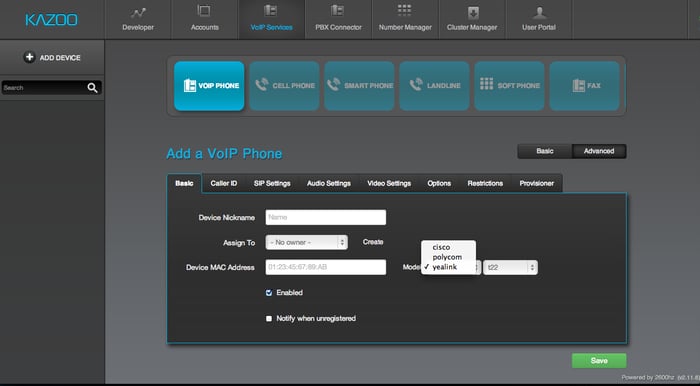This screenshot has width=700, height=386.
Task: Open the PBX Connector icon
Action: click(x=338, y=11)
